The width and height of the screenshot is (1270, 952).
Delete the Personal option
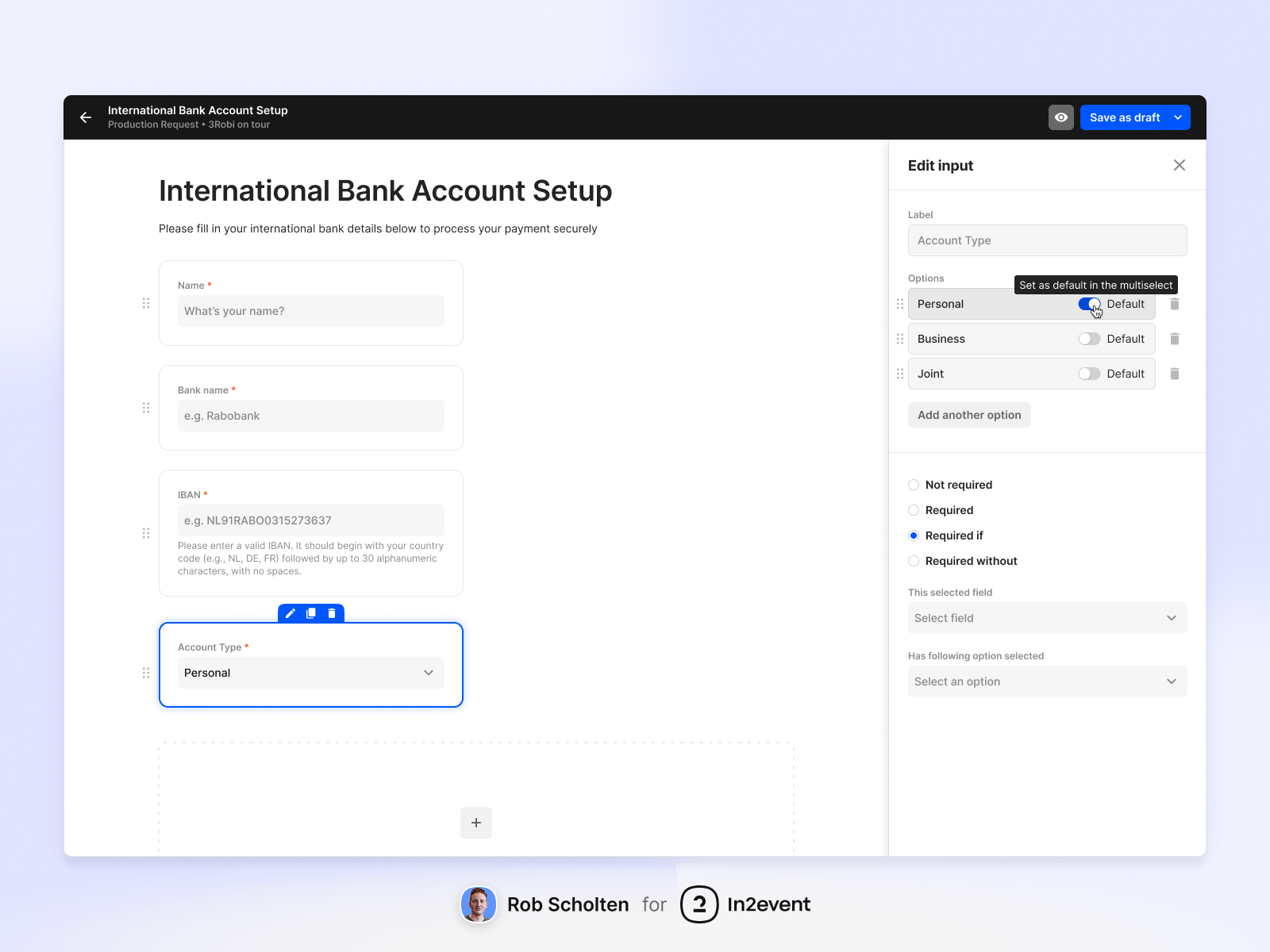pos(1175,304)
